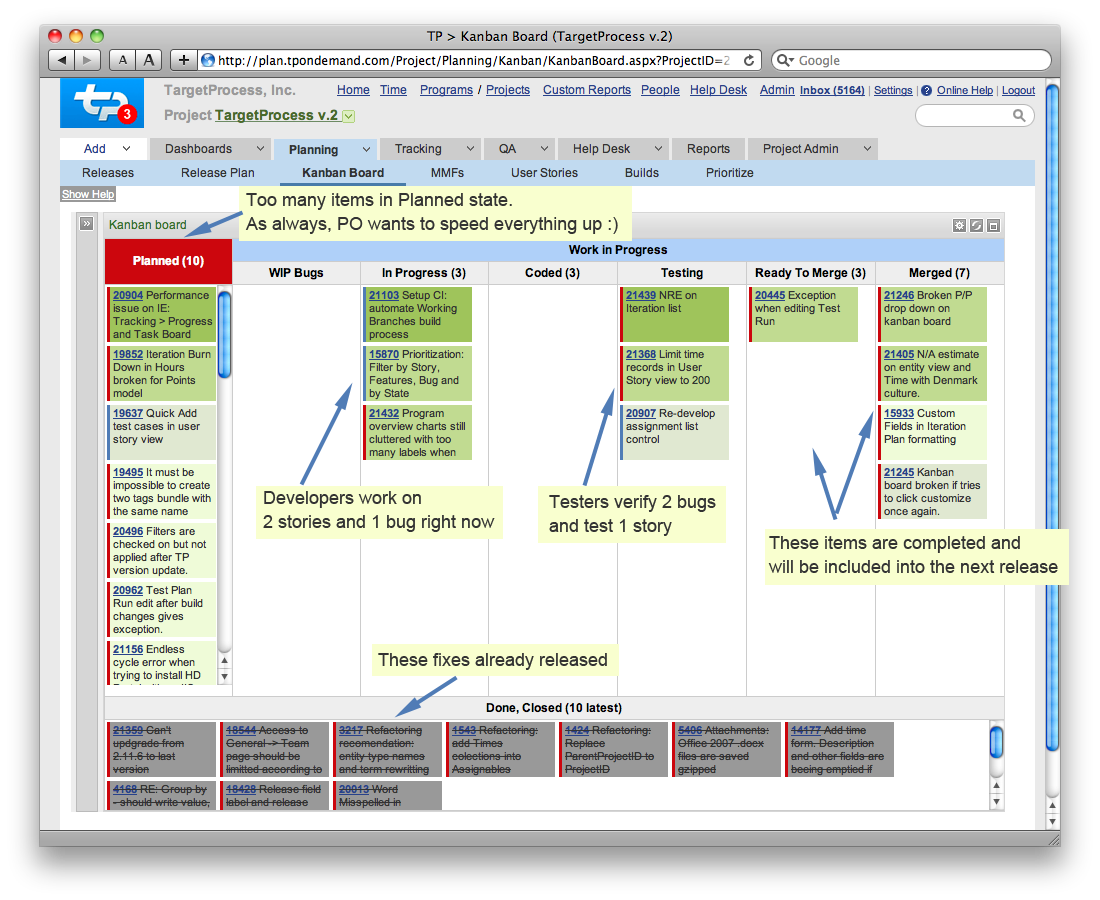Open Kanban board settings gear icon

pos(959,225)
